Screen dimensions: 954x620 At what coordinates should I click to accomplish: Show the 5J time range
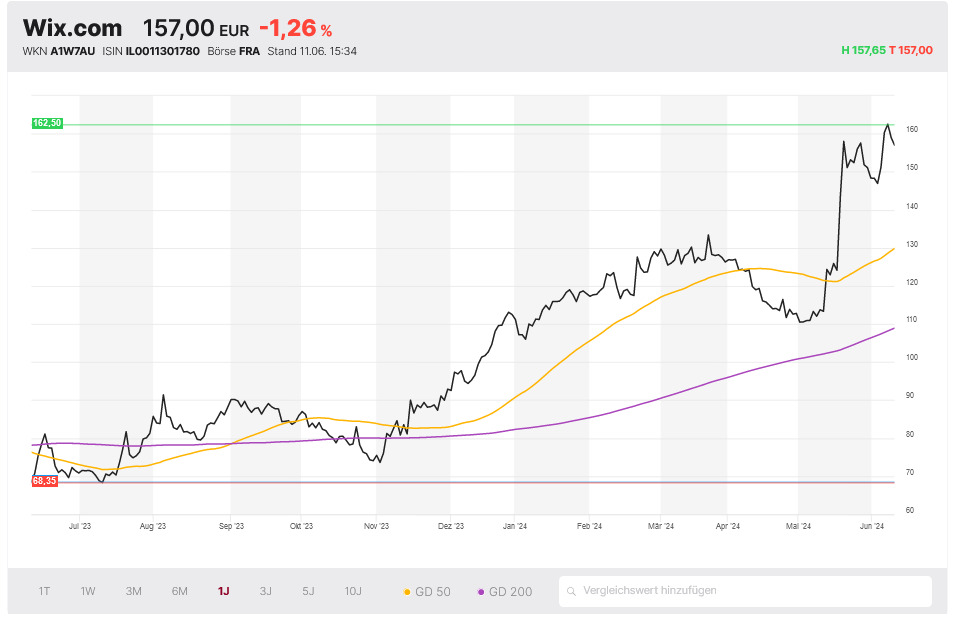(x=308, y=591)
